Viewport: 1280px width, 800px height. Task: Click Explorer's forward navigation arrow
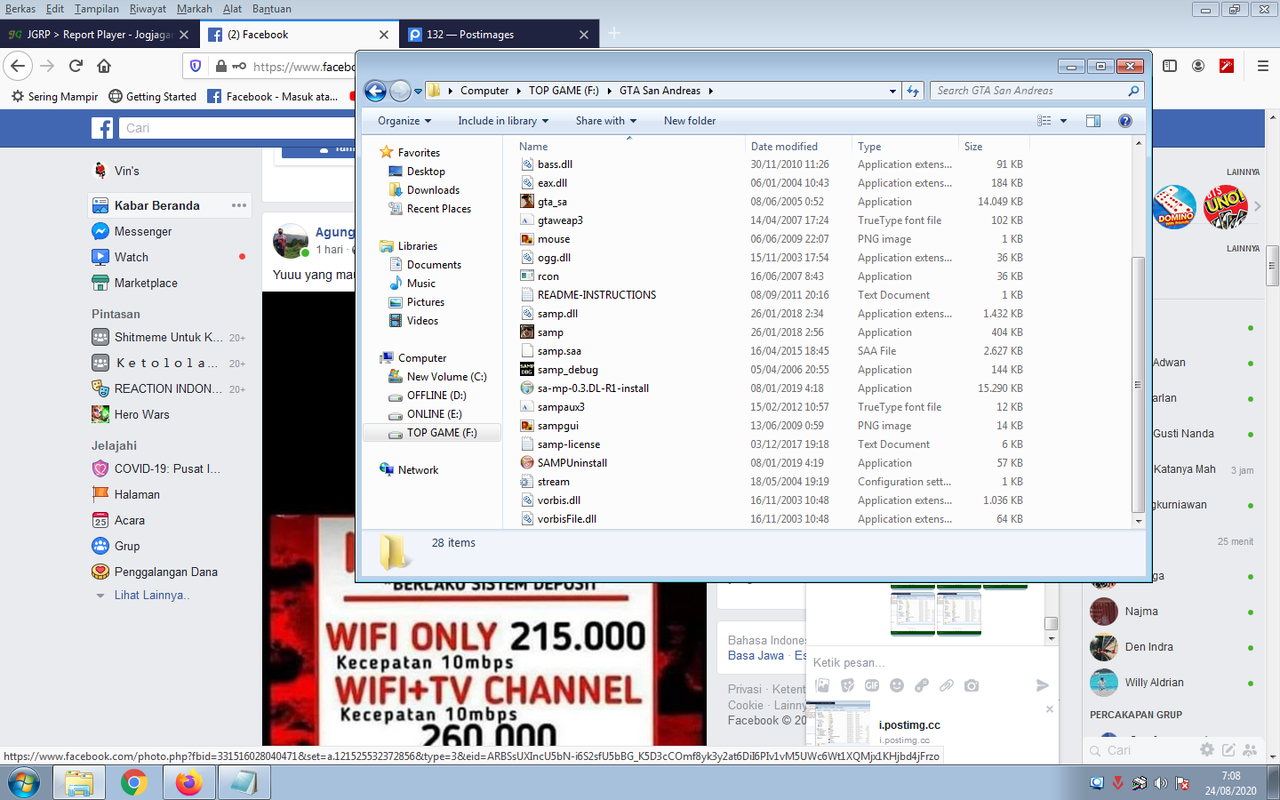400,91
